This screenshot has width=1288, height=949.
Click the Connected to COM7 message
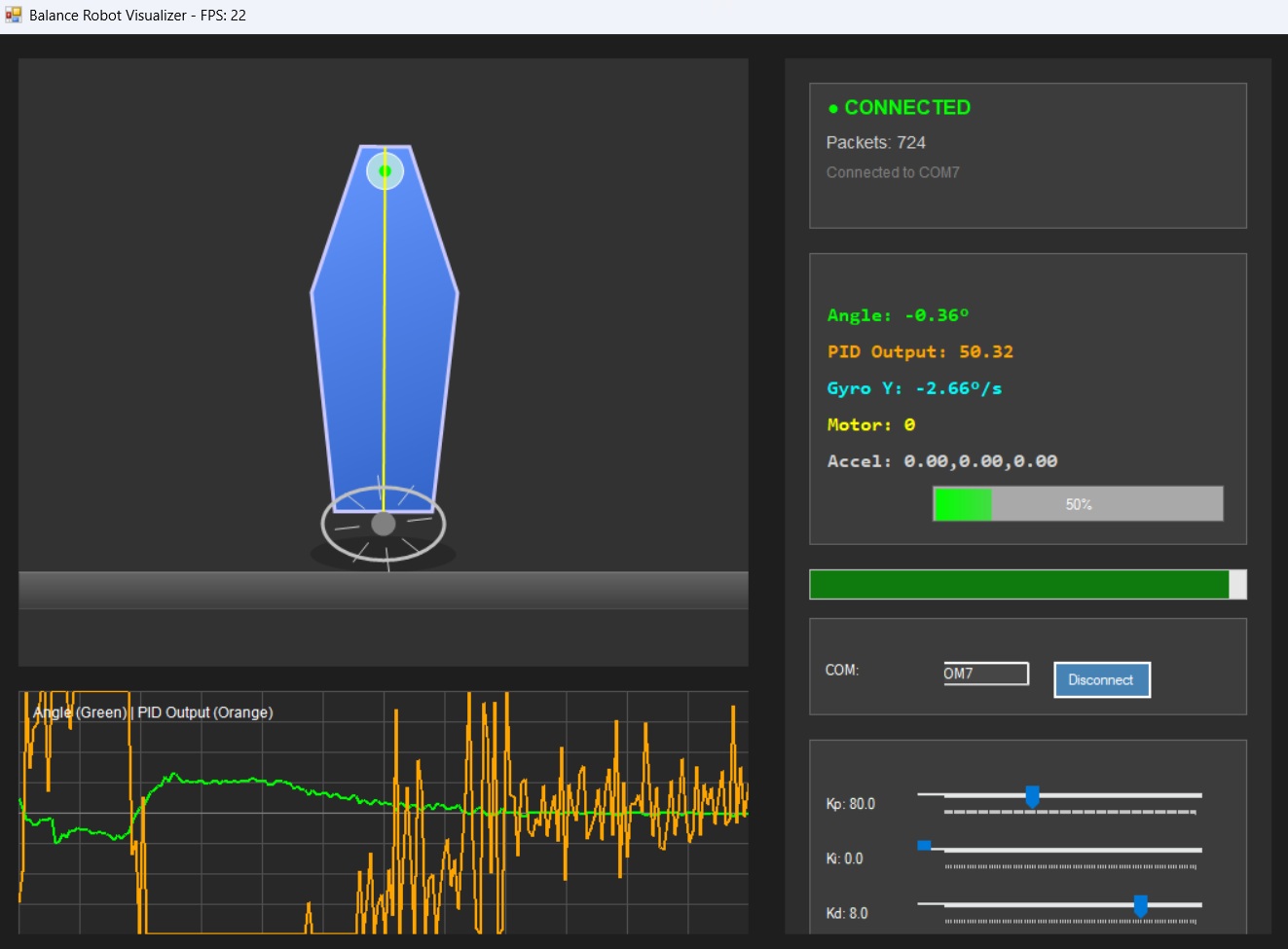pyautogui.click(x=893, y=172)
